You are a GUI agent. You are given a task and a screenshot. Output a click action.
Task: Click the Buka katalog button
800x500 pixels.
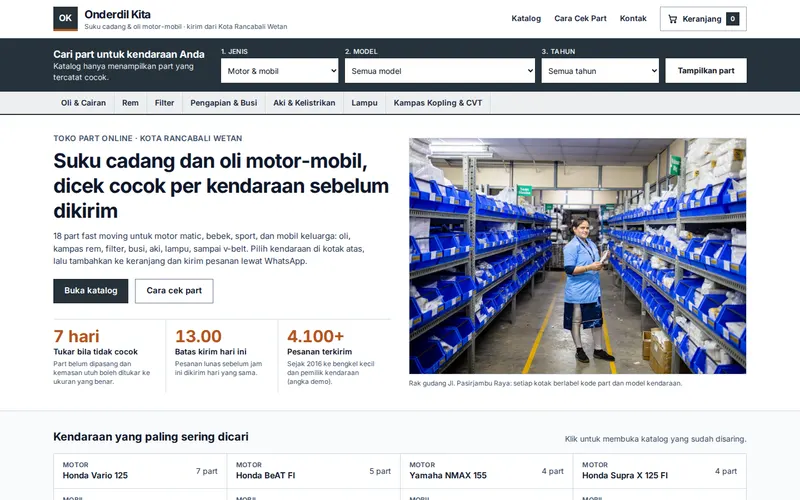tap(91, 291)
